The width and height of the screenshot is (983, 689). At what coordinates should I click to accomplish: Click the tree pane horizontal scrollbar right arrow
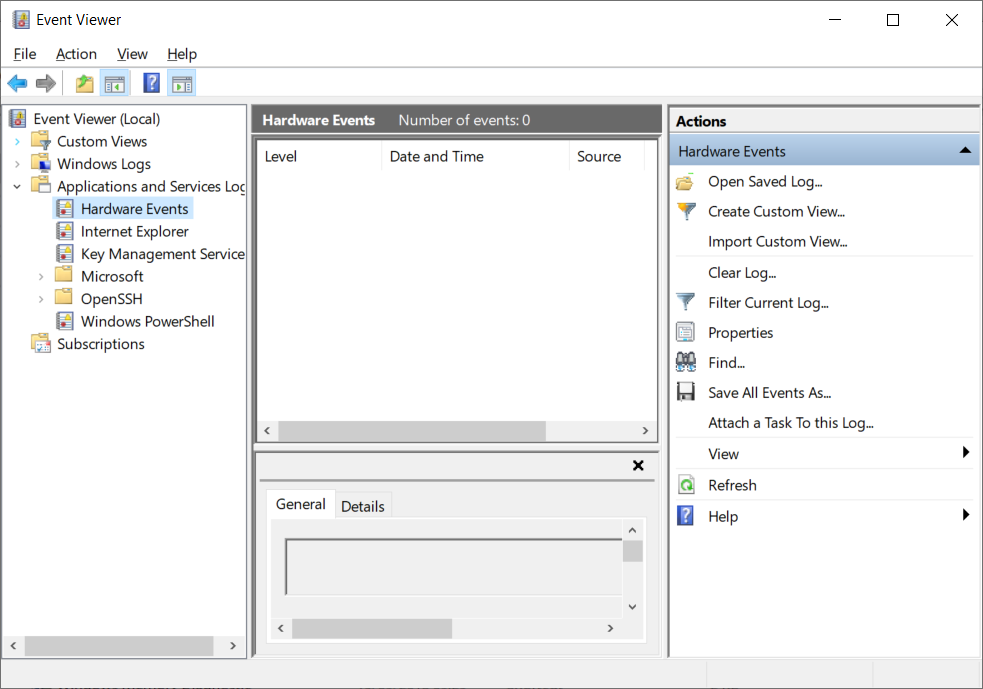click(233, 645)
